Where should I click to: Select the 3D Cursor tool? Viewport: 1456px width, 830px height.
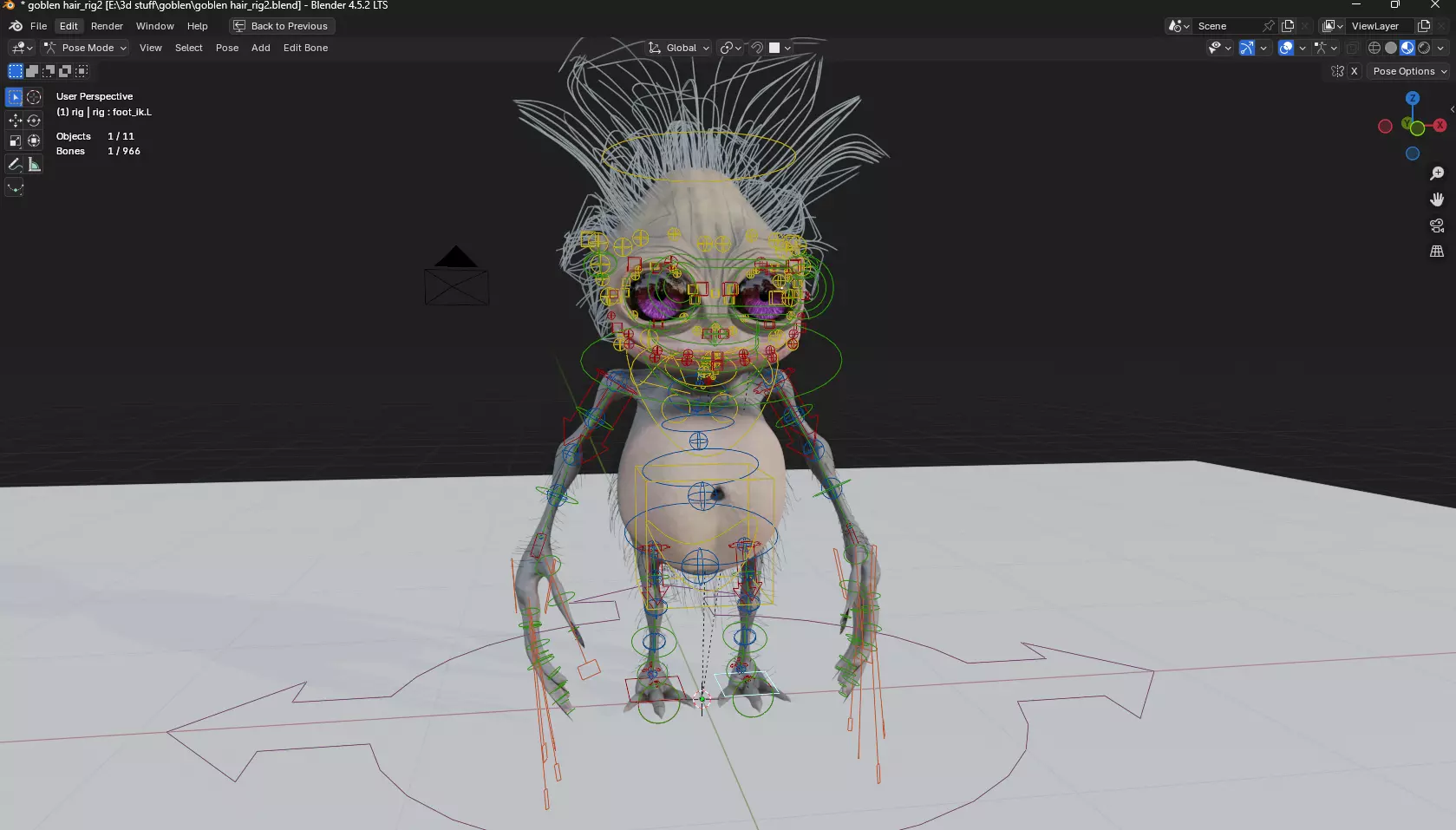click(34, 97)
